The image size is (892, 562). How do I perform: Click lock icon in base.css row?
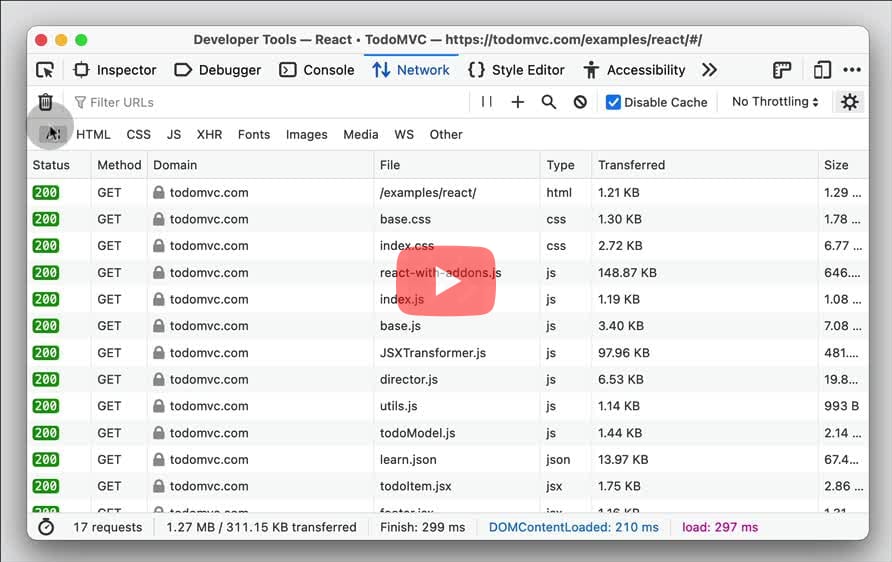[159, 219]
